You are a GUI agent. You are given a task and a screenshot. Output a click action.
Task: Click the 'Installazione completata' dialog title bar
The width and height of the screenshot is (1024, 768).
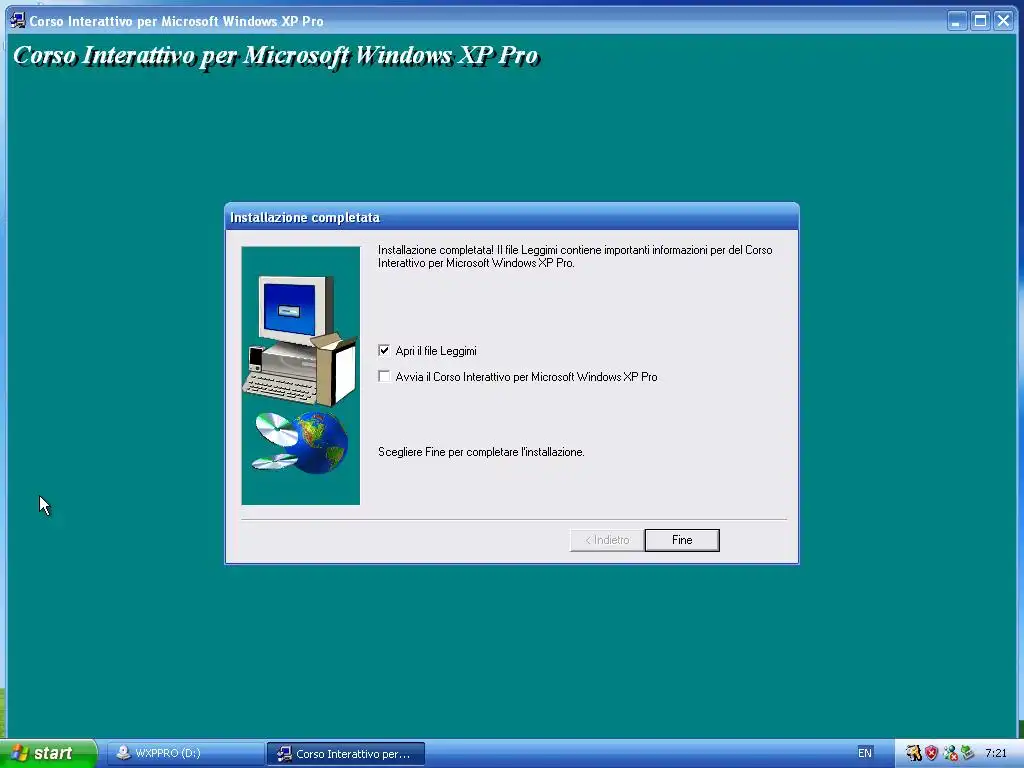click(x=511, y=217)
